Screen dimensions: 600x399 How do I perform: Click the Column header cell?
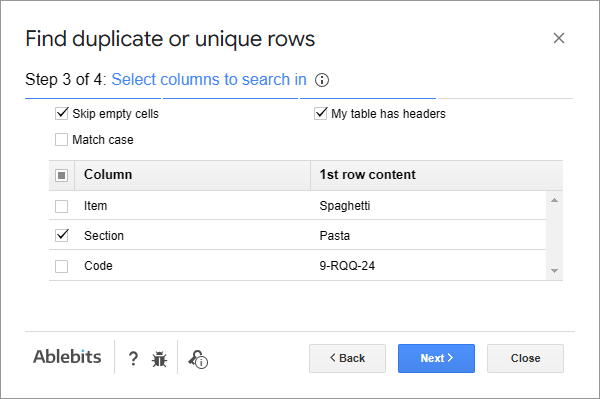coord(192,175)
